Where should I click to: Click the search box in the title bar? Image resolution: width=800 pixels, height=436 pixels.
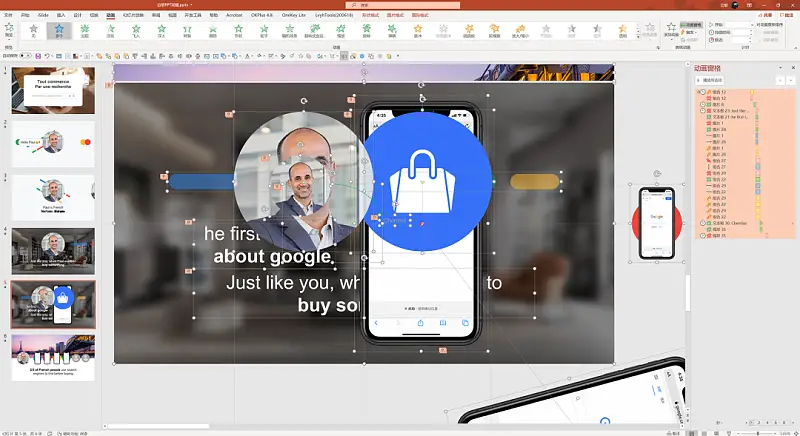click(x=403, y=5)
